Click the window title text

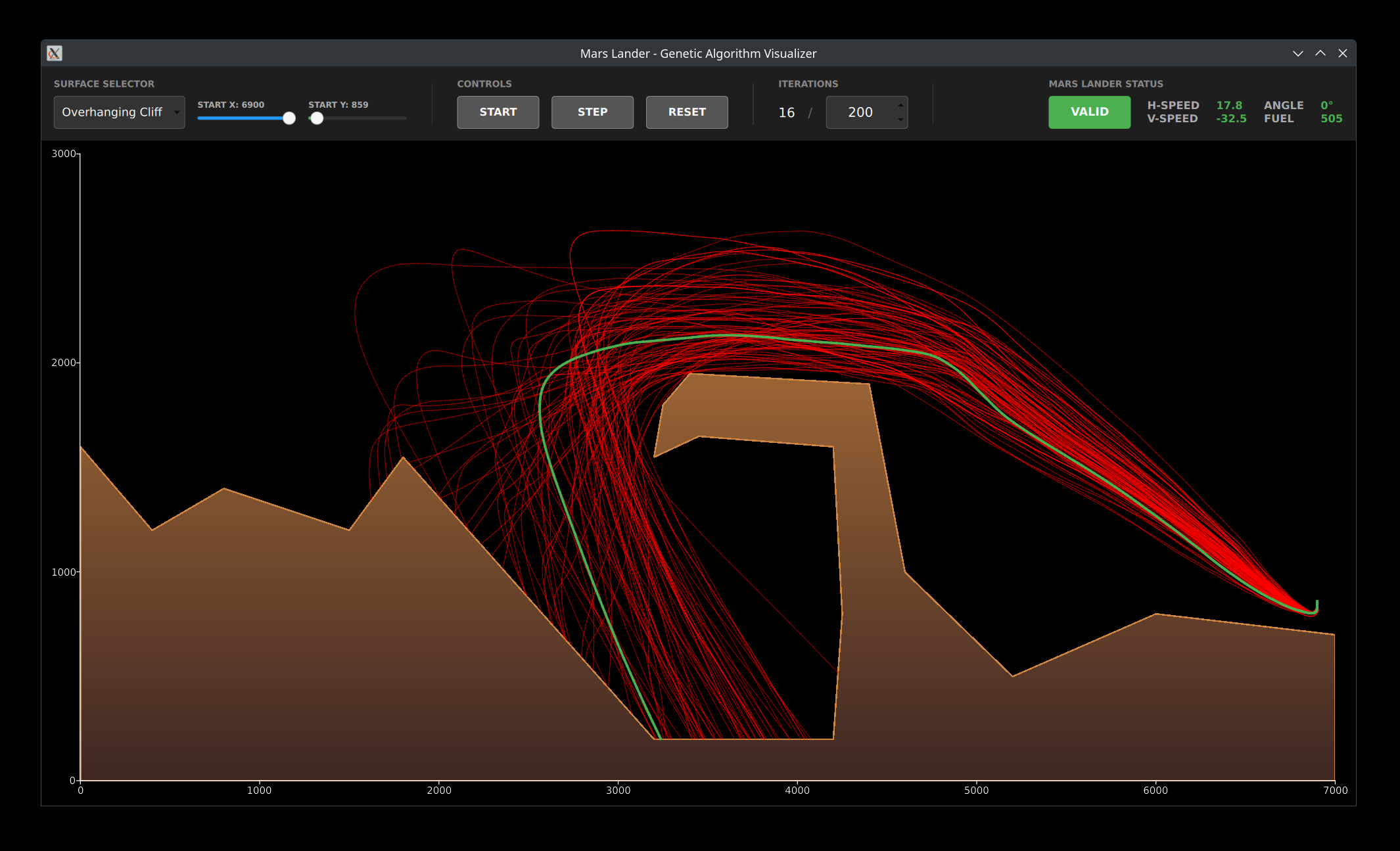[698, 54]
